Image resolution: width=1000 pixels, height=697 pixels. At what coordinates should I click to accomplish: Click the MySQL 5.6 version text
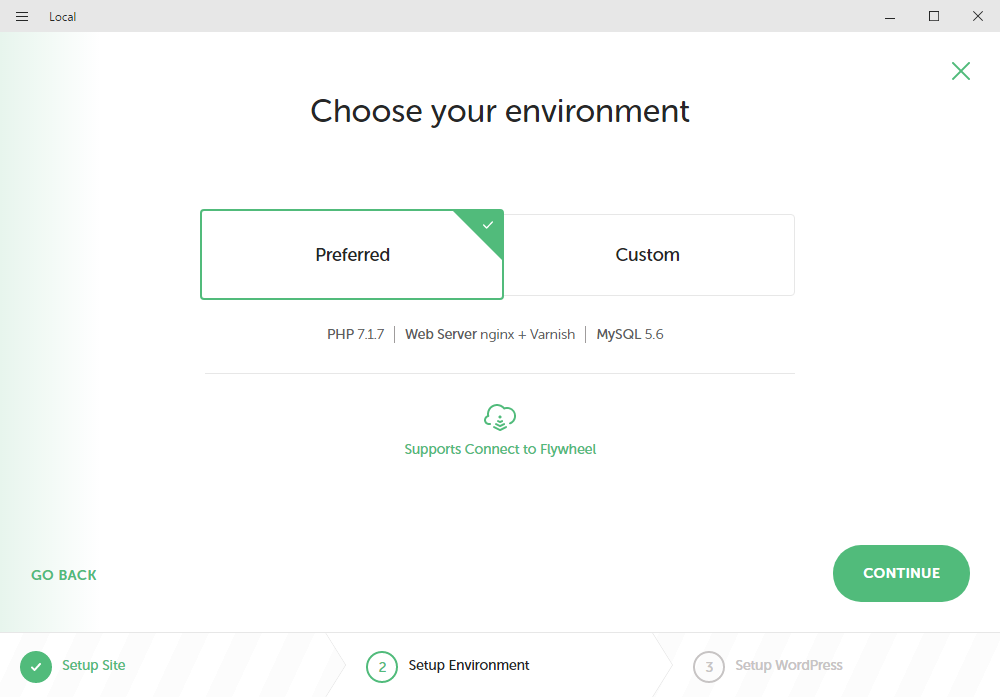(x=630, y=335)
